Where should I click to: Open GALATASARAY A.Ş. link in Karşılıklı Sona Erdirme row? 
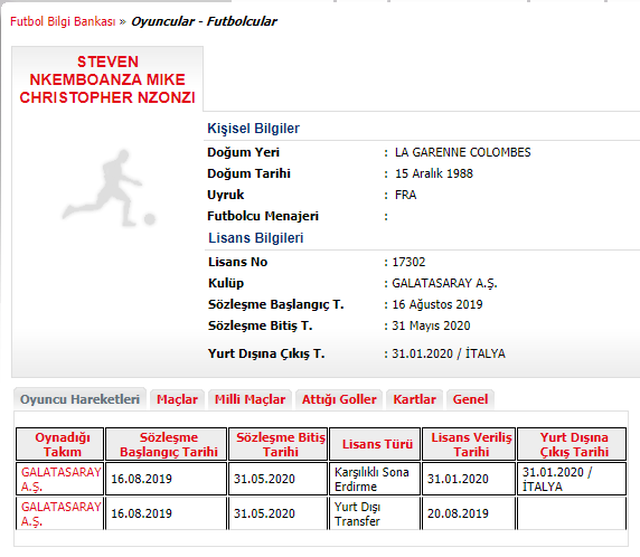60,479
